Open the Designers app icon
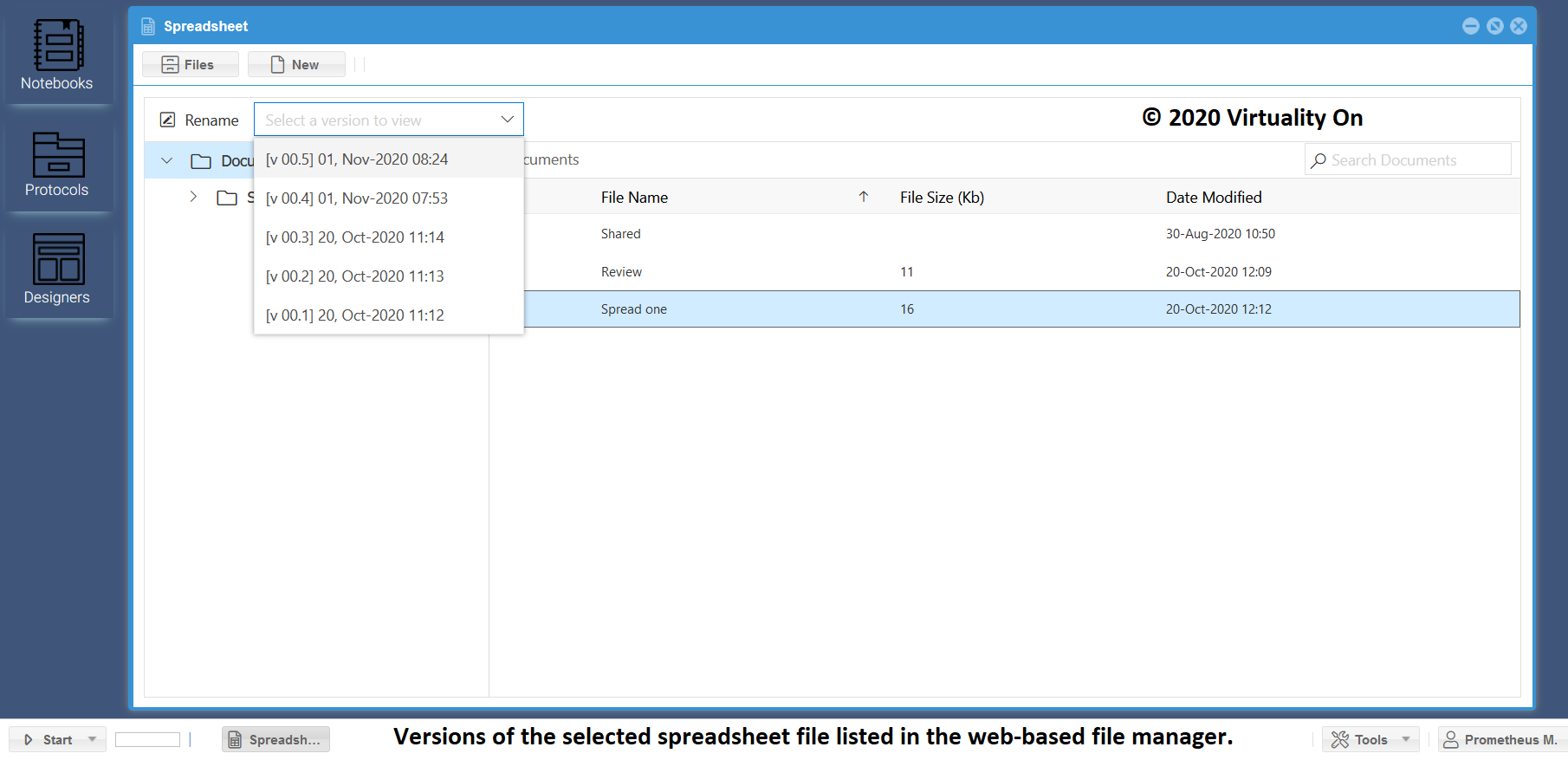This screenshot has height=760, width=1568. 57,270
